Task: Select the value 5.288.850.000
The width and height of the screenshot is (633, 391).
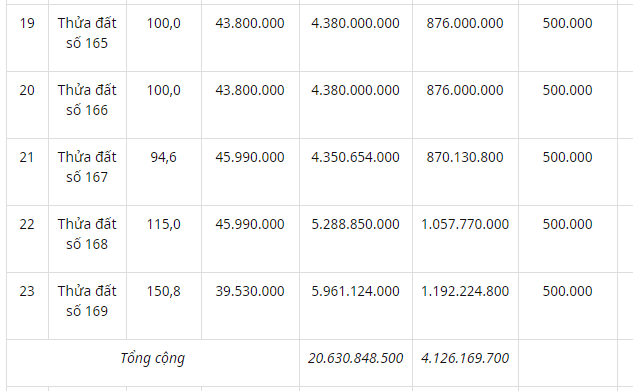Action: coord(355,224)
